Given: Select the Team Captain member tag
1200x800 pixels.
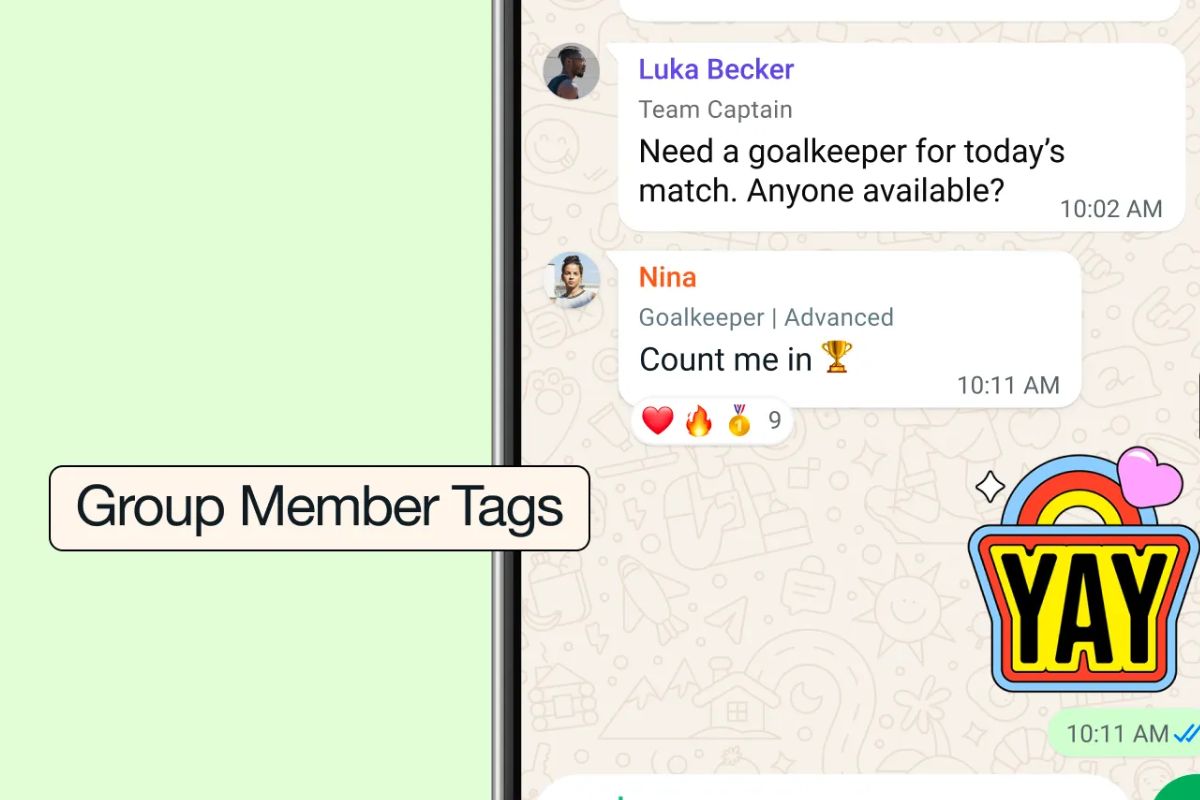Looking at the screenshot, I should click(x=715, y=110).
